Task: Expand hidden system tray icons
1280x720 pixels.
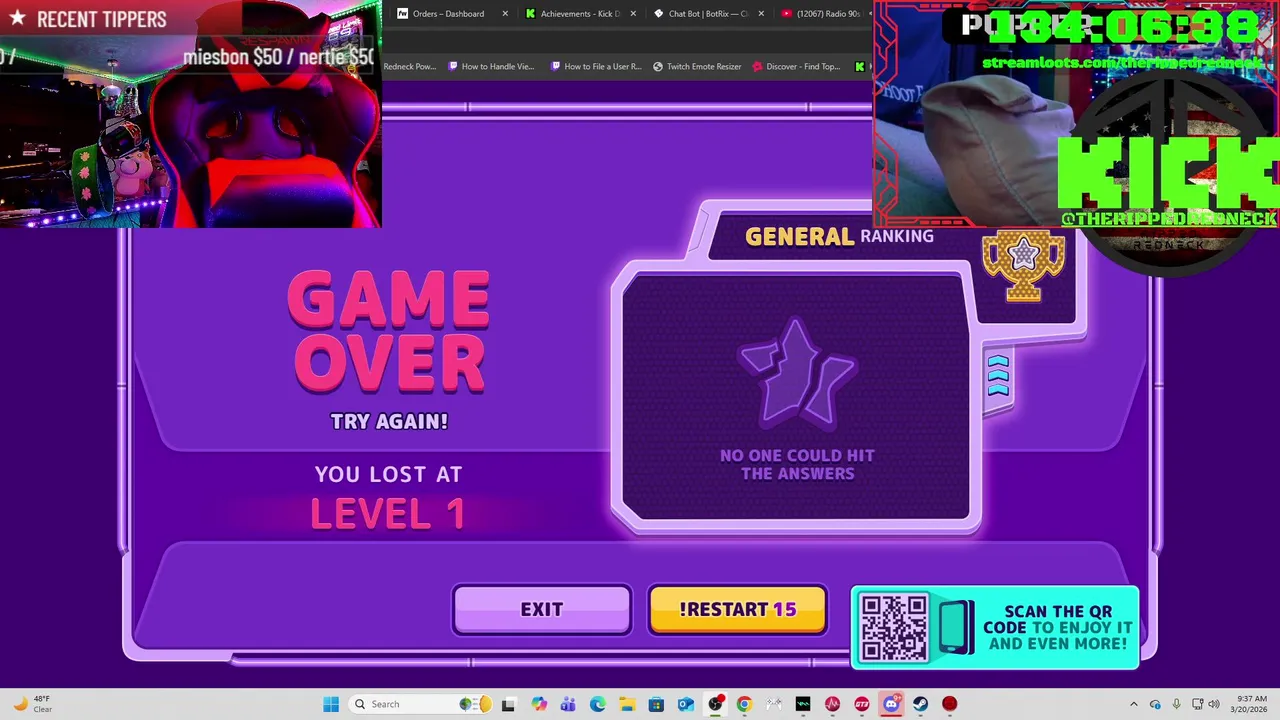Action: click(x=1133, y=704)
